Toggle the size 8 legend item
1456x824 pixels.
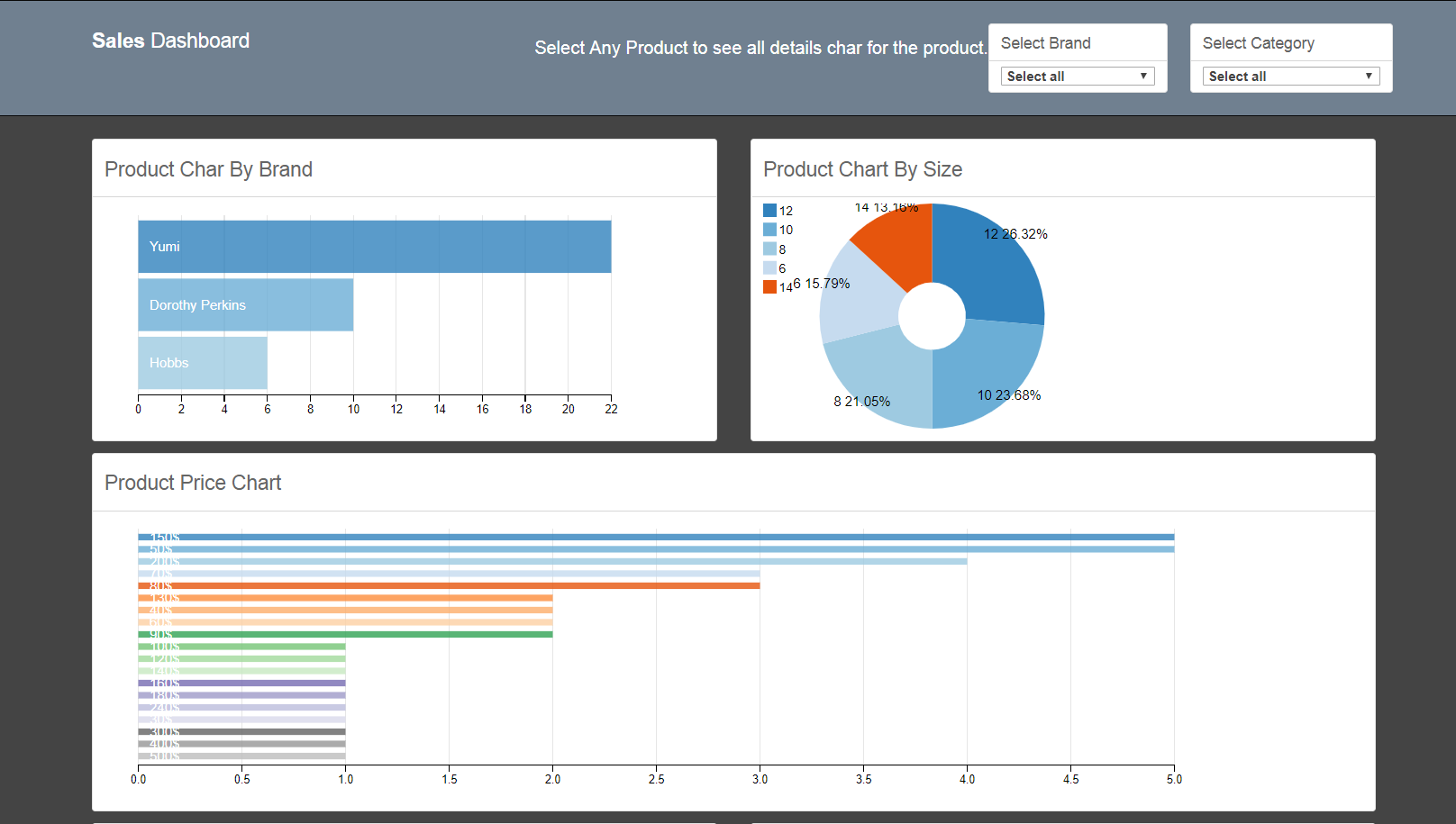point(778,249)
